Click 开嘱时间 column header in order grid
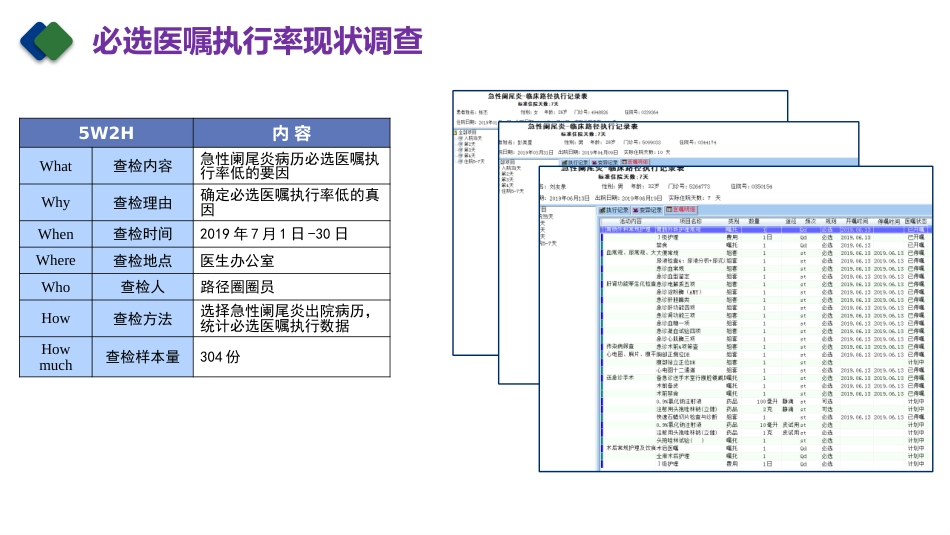Image resolution: width=950 pixels, height=535 pixels. (856, 222)
